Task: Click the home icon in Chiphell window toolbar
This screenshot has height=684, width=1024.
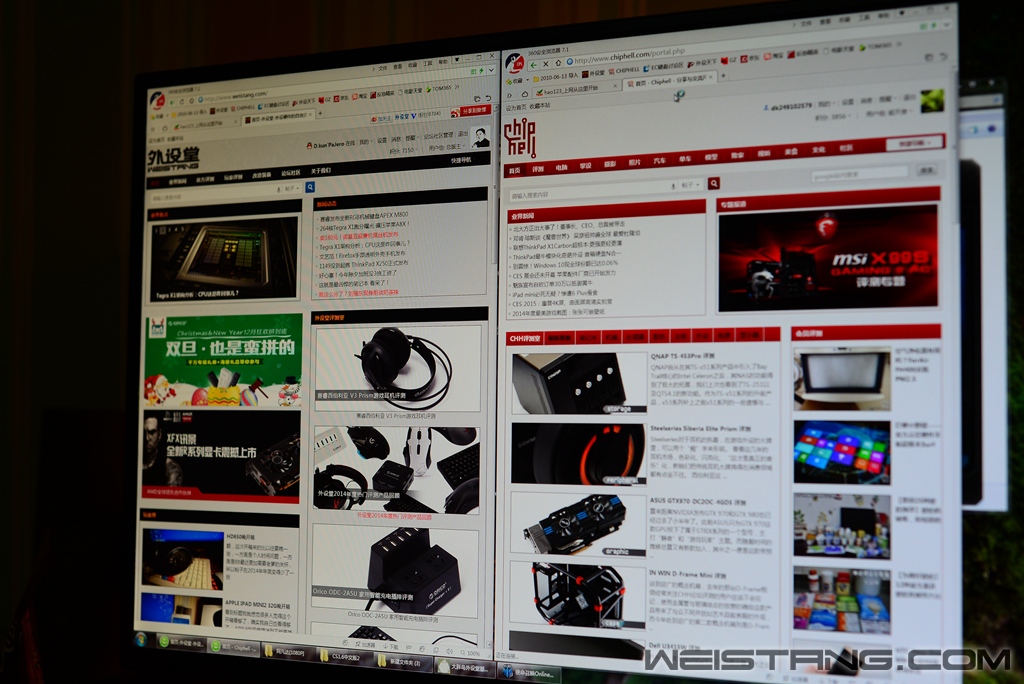Action: click(558, 63)
